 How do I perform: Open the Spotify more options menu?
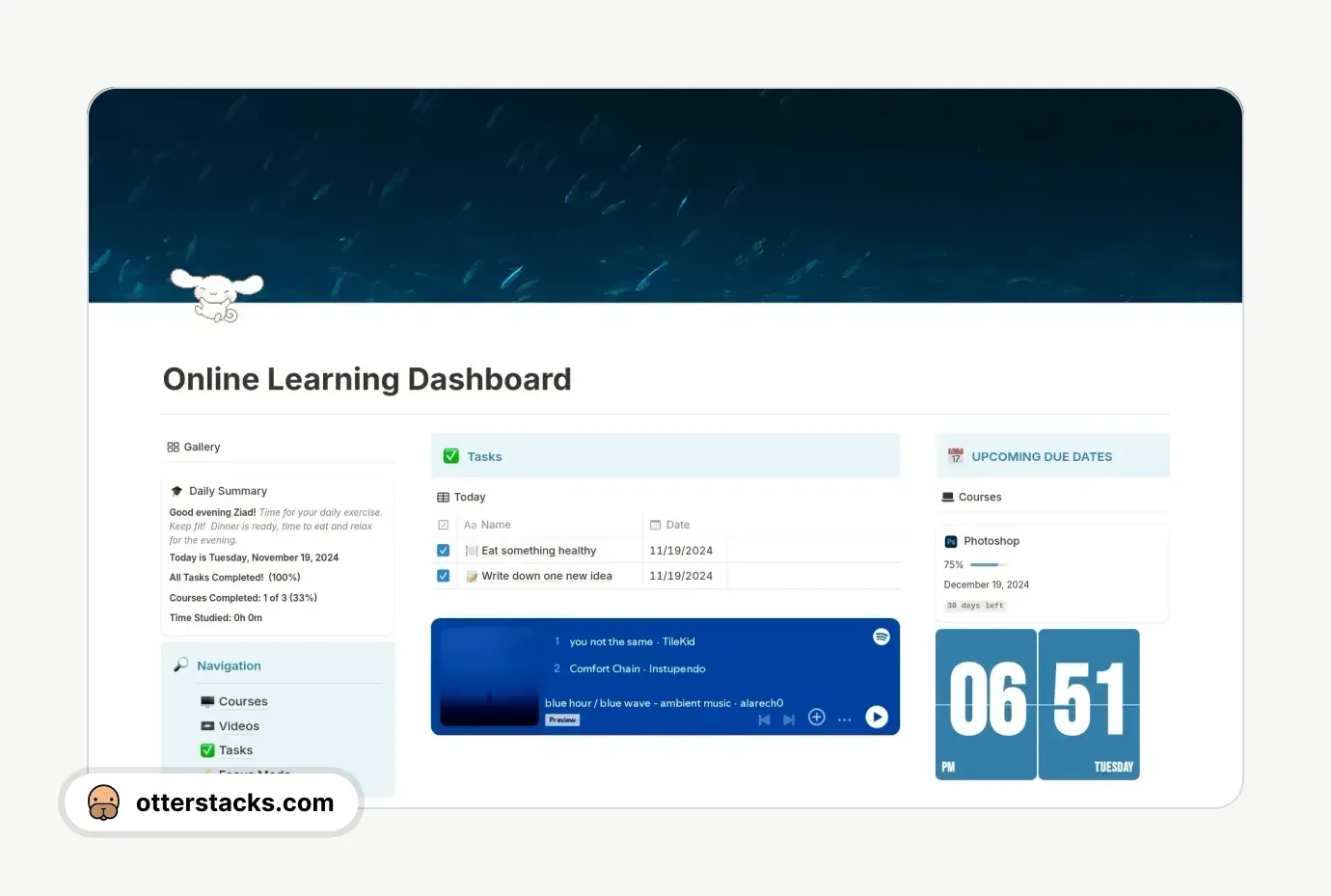[x=845, y=720]
